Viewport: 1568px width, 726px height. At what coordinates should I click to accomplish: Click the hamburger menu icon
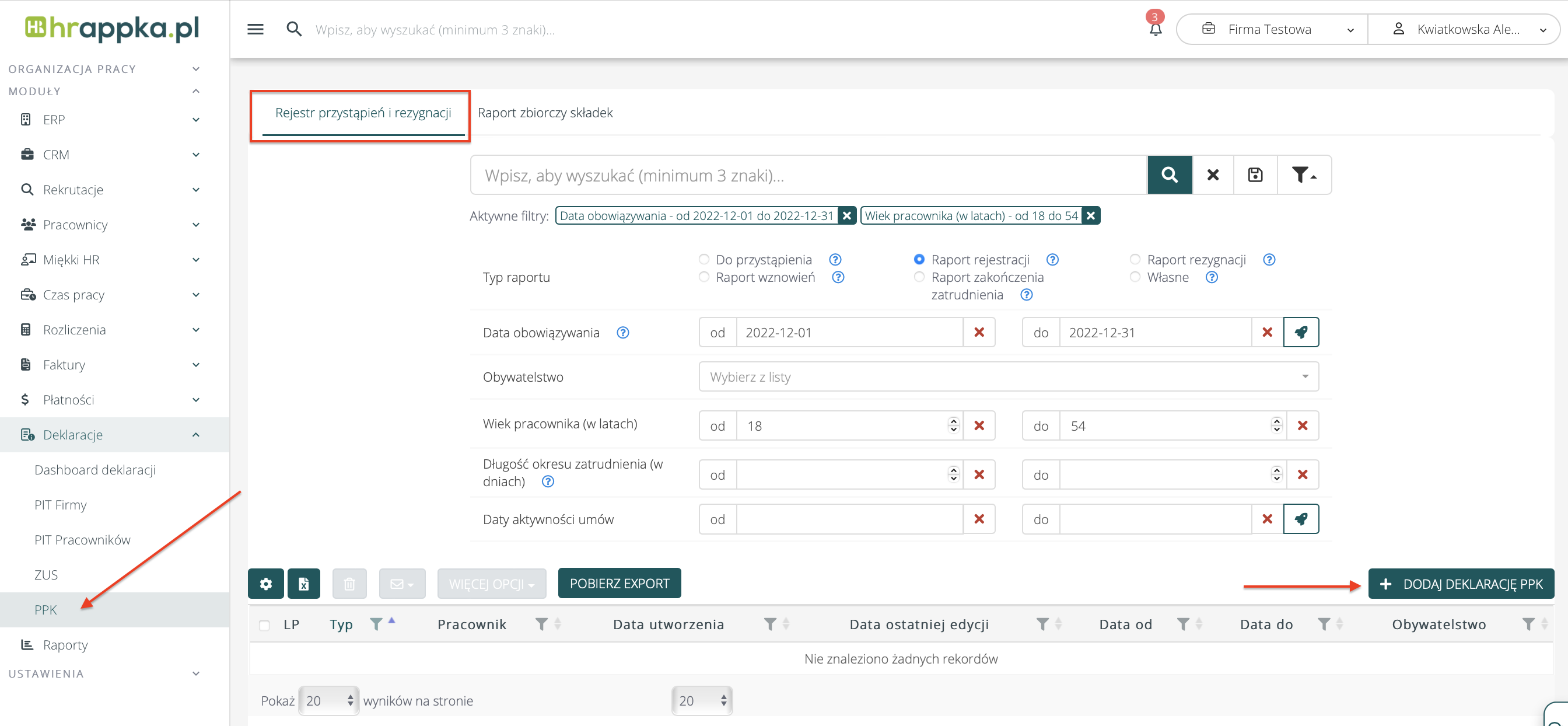coord(255,29)
